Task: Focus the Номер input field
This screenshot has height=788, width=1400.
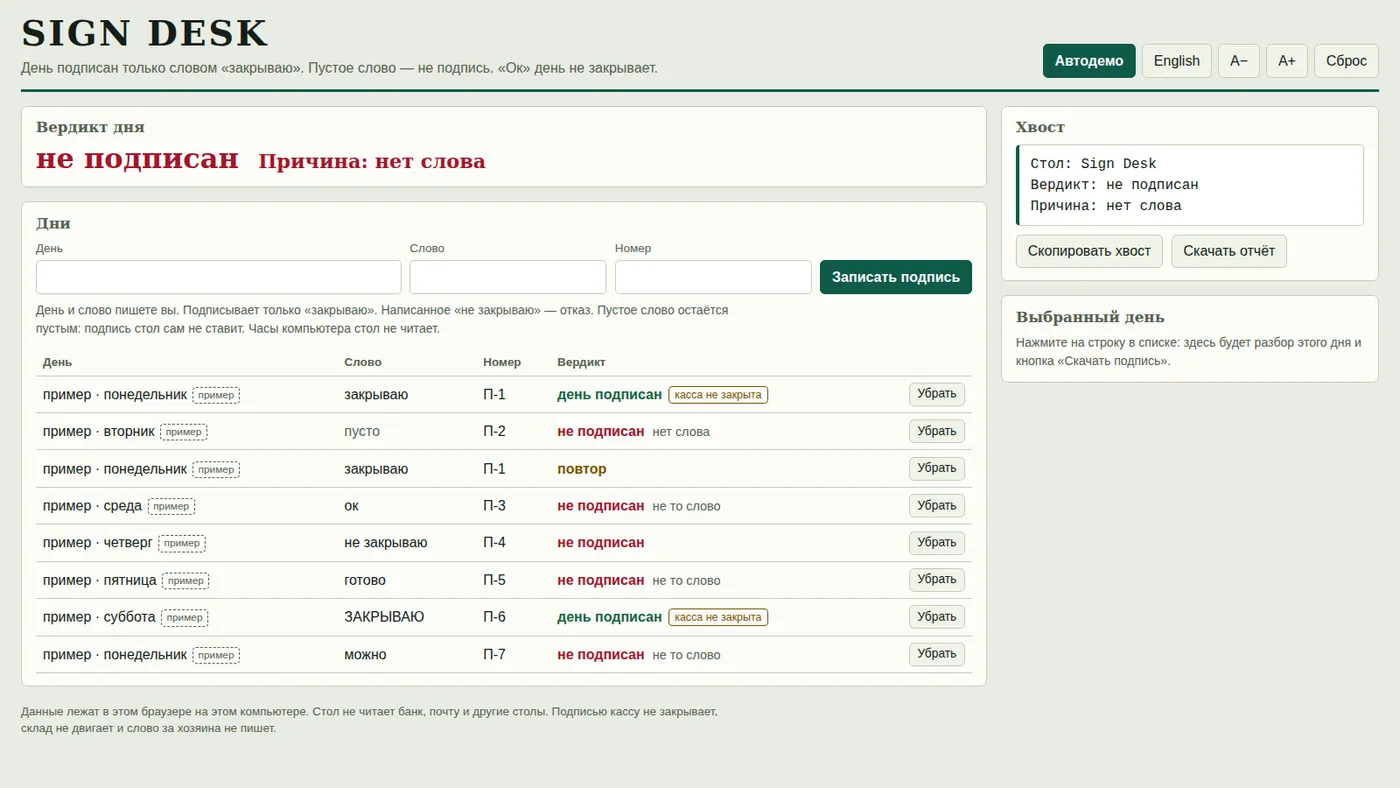Action: (x=713, y=277)
